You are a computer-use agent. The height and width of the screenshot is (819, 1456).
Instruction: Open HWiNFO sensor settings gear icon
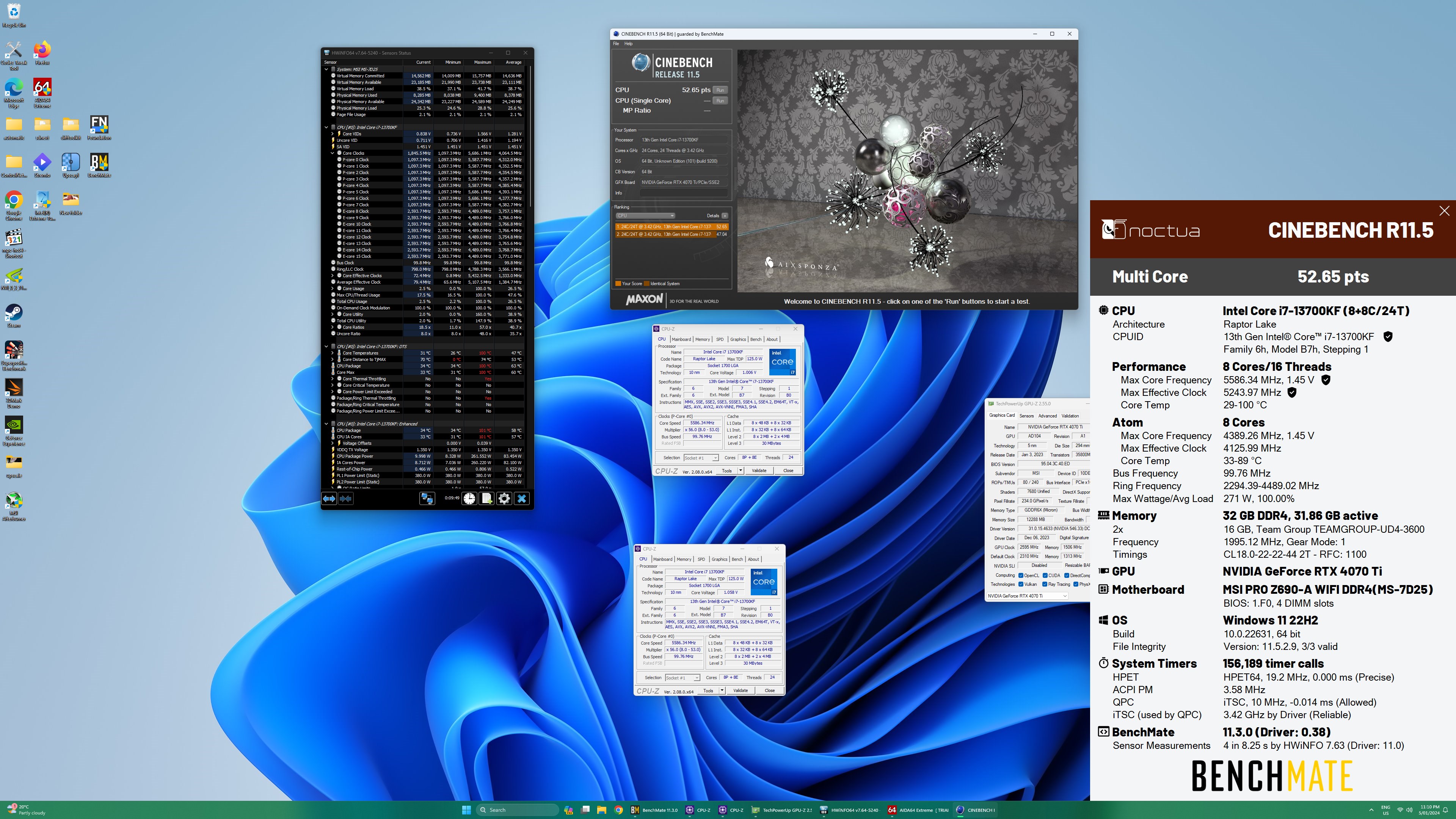[x=504, y=499]
